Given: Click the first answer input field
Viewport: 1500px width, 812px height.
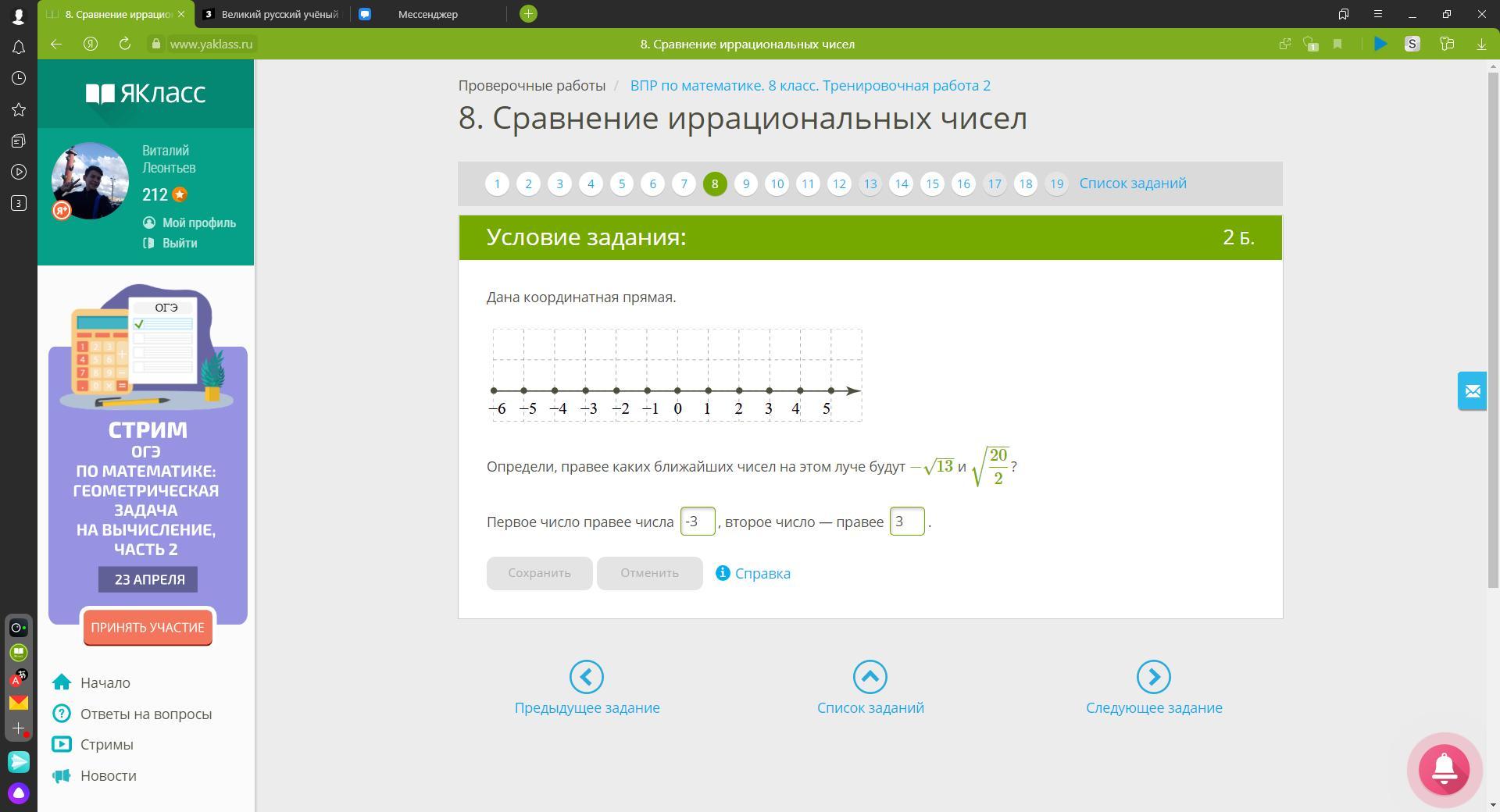Looking at the screenshot, I should click(697, 522).
